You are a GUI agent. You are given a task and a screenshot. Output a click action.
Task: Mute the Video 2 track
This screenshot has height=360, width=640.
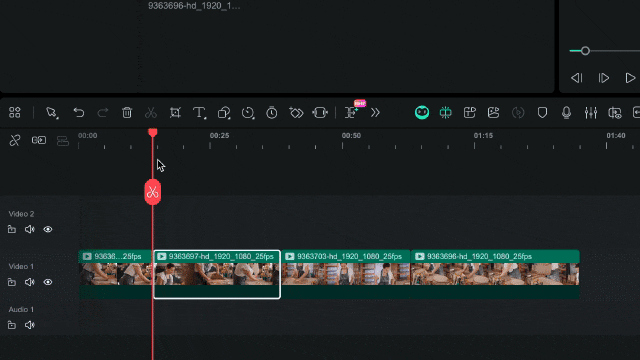29,229
